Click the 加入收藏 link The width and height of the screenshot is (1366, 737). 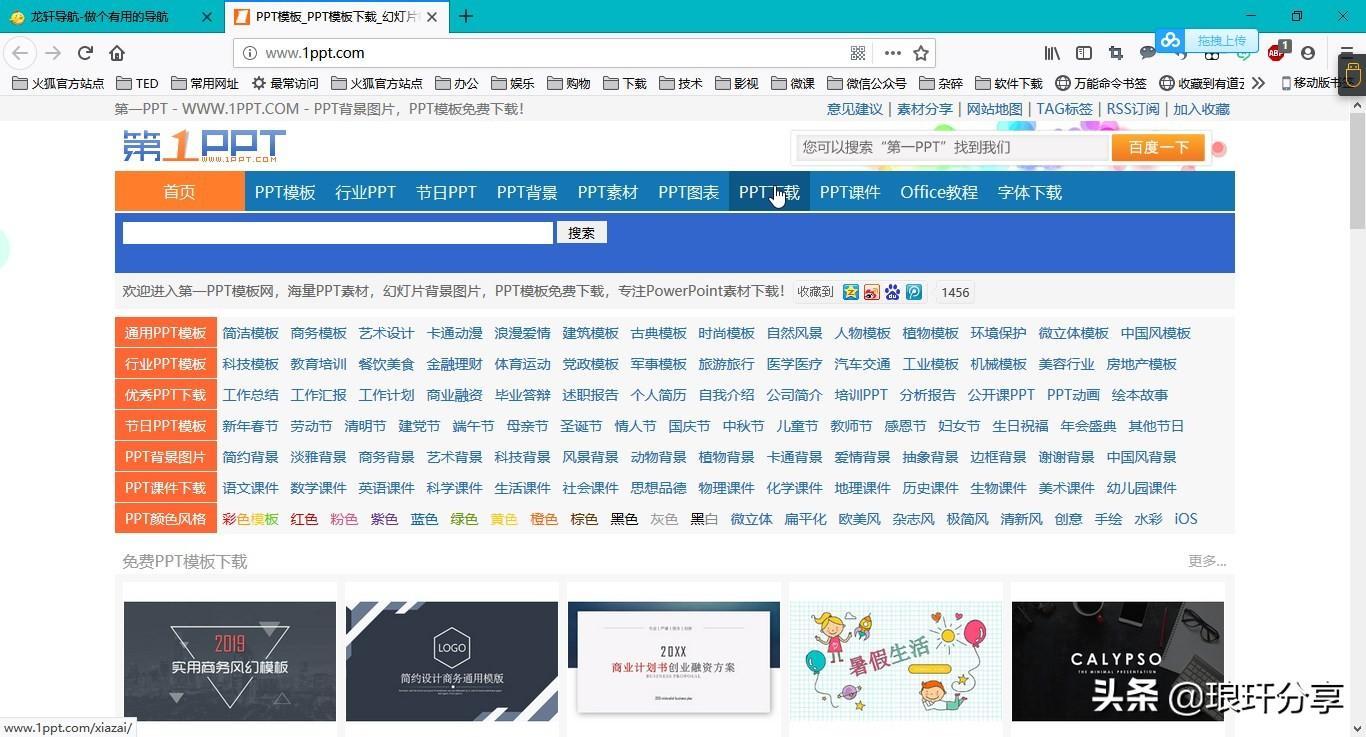coord(1201,109)
